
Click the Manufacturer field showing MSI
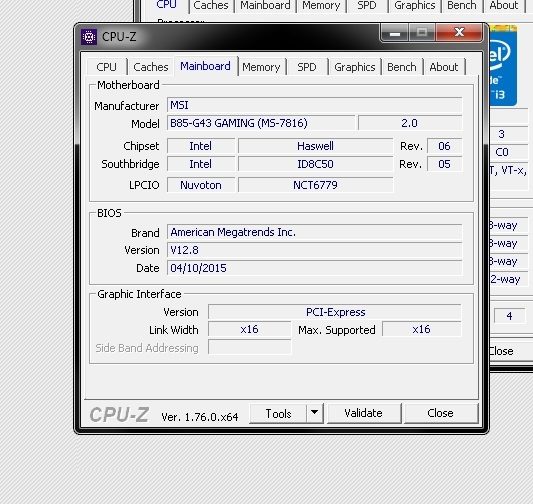pyautogui.click(x=314, y=105)
